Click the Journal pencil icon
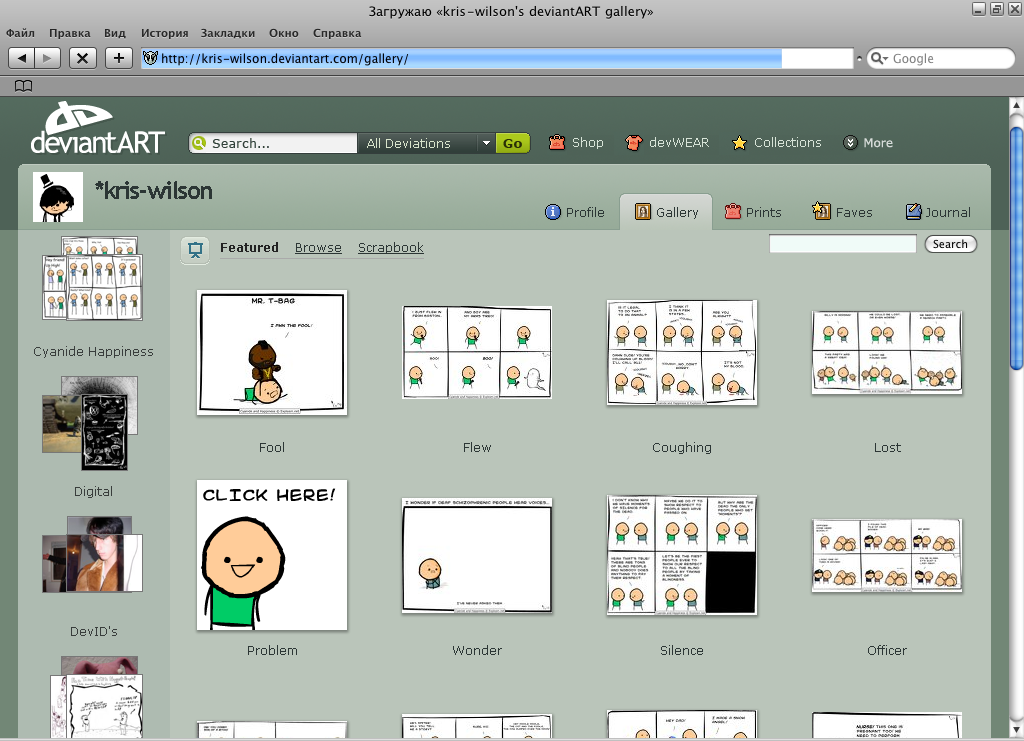Screen dimensions: 1024x741 click(x=913, y=212)
